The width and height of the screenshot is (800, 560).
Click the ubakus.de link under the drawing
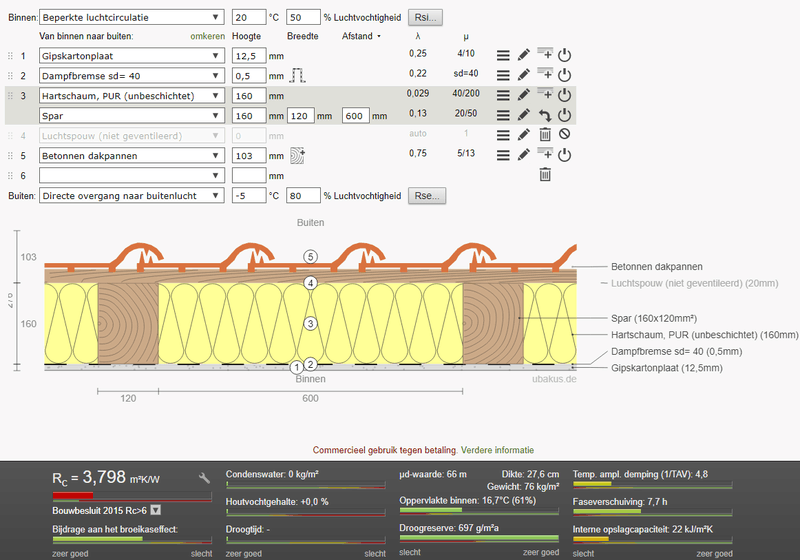coord(554,379)
